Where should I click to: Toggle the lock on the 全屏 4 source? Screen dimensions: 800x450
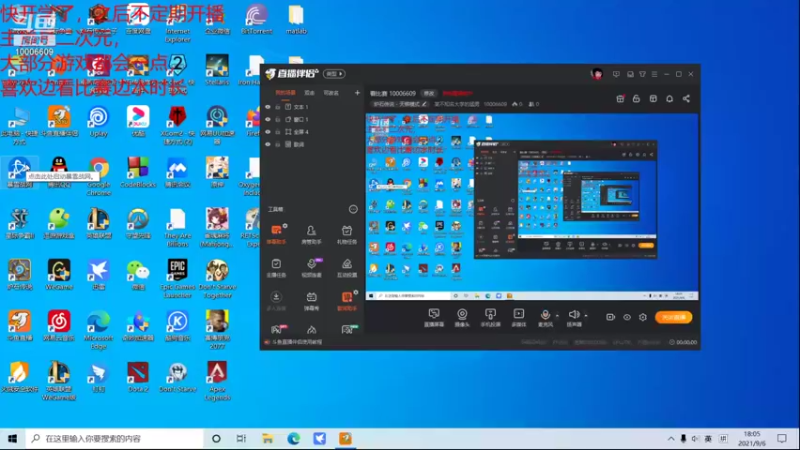click(x=278, y=132)
